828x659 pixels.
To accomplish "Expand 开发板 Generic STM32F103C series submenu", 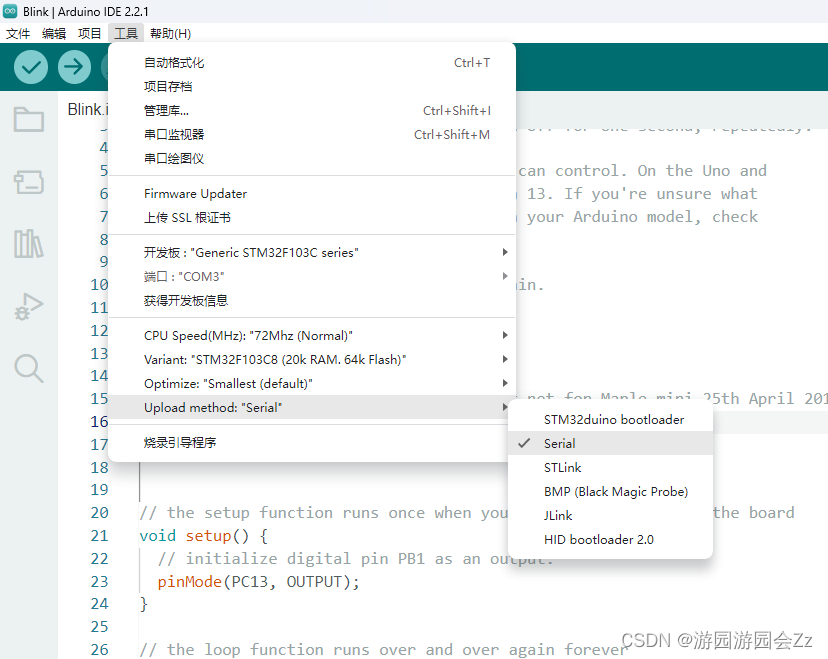I will point(312,252).
